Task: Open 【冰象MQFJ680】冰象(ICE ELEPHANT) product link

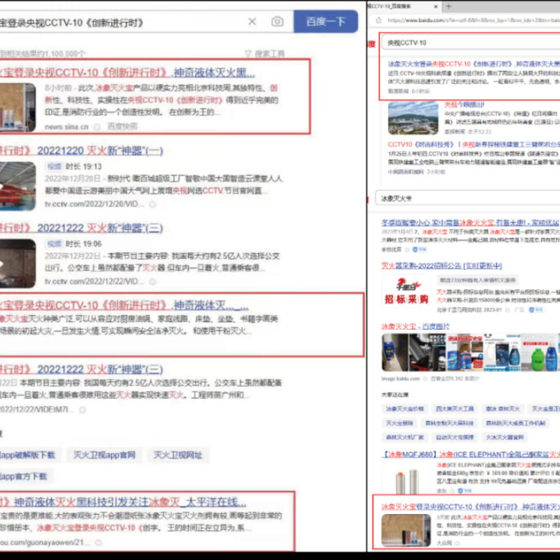Action: 471,454
